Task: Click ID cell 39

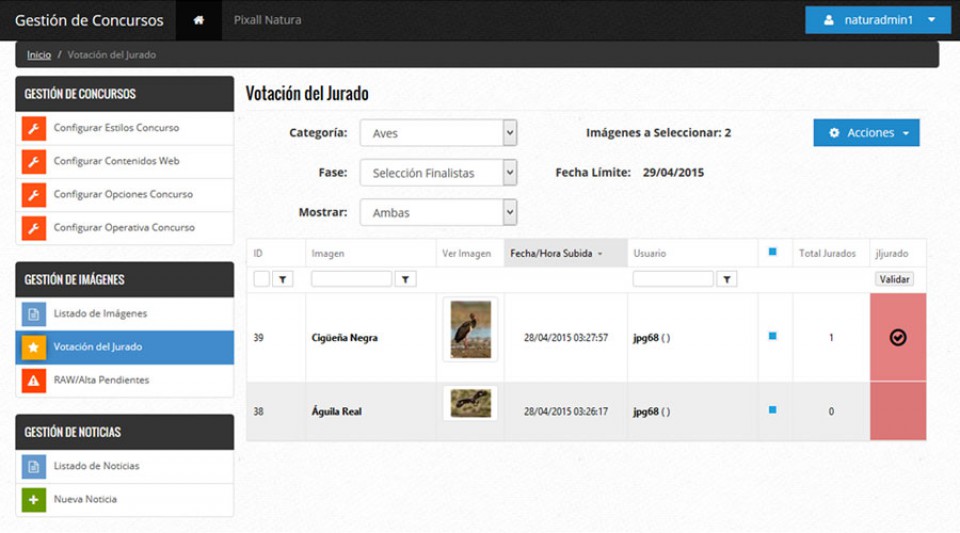Action: click(x=258, y=338)
